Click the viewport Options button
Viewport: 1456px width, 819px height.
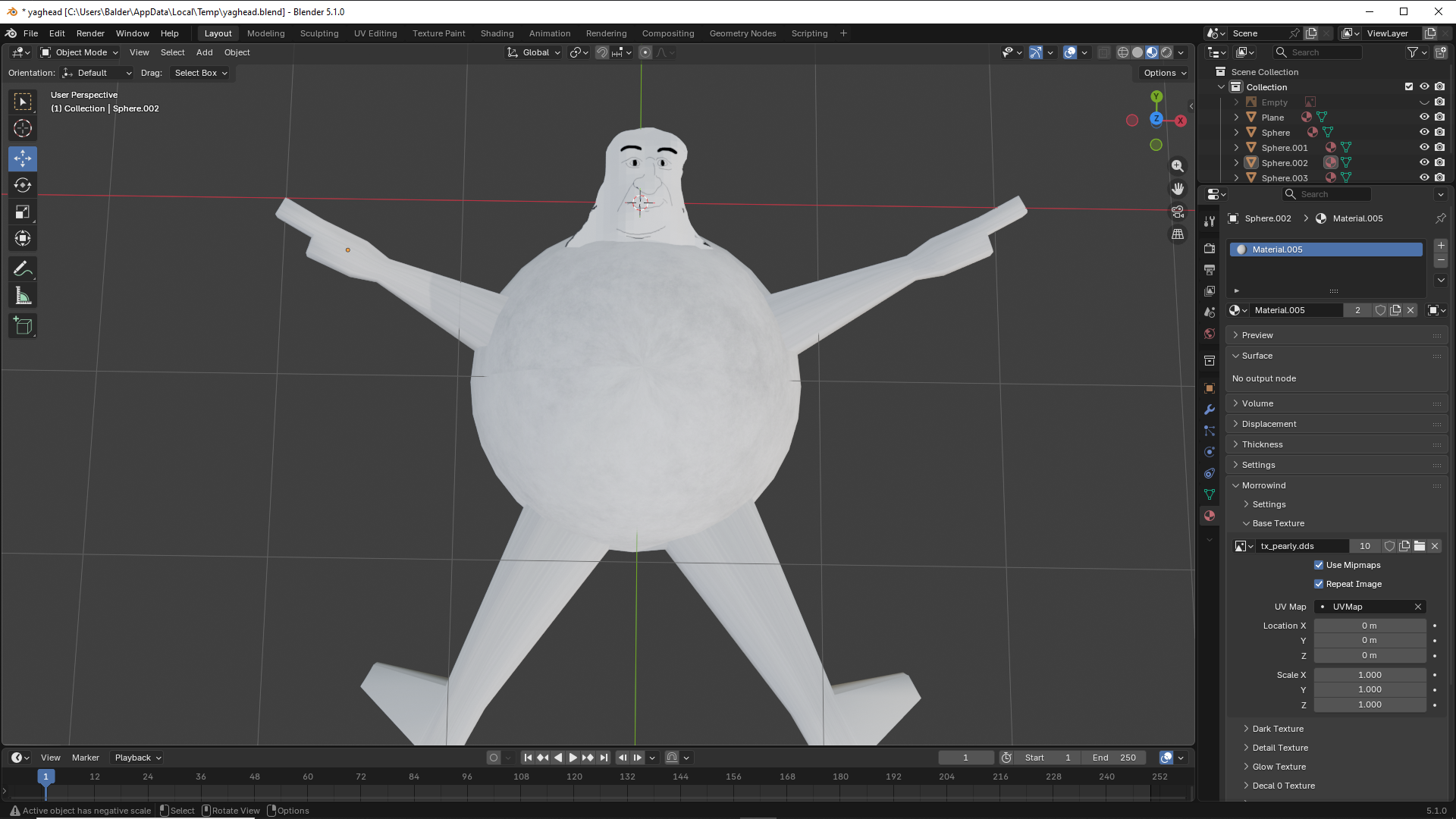point(1164,73)
